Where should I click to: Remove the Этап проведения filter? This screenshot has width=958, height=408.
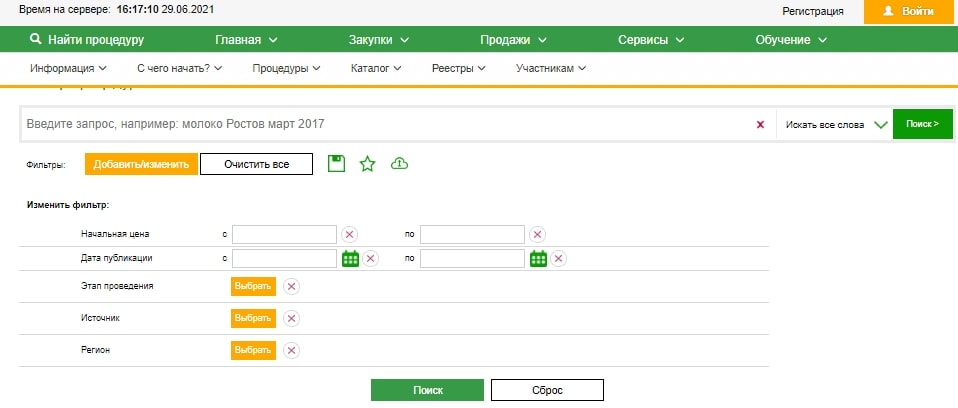(291, 287)
